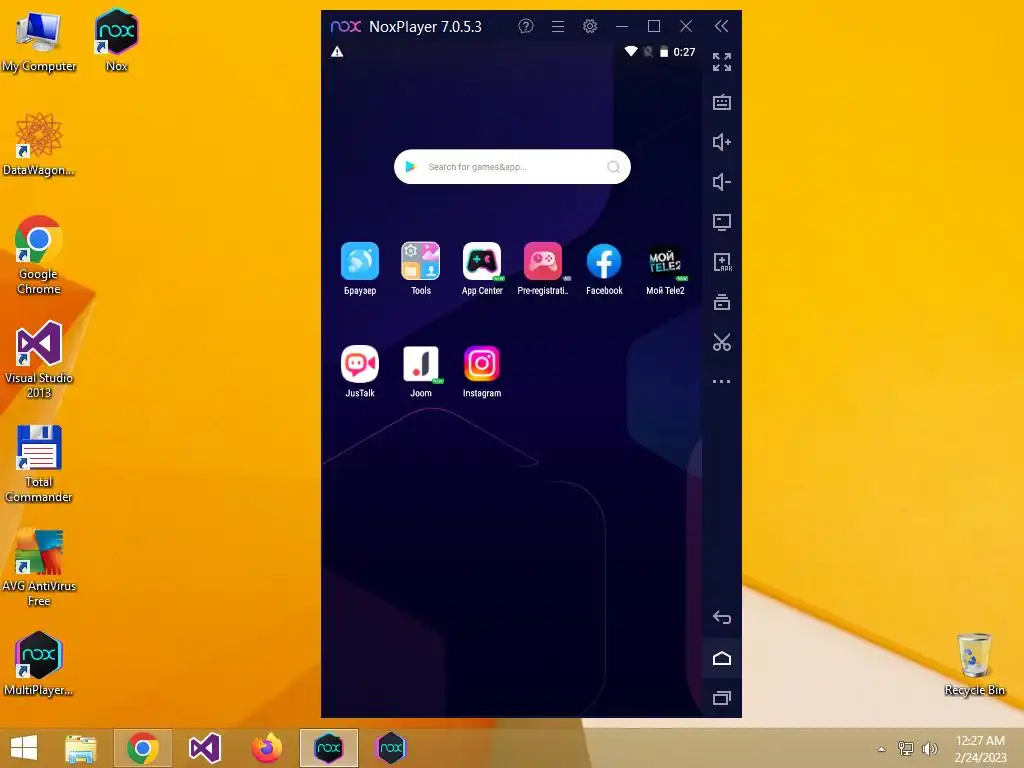Click the Google Play icon in search bar
The image size is (1024, 768).
click(x=410, y=167)
